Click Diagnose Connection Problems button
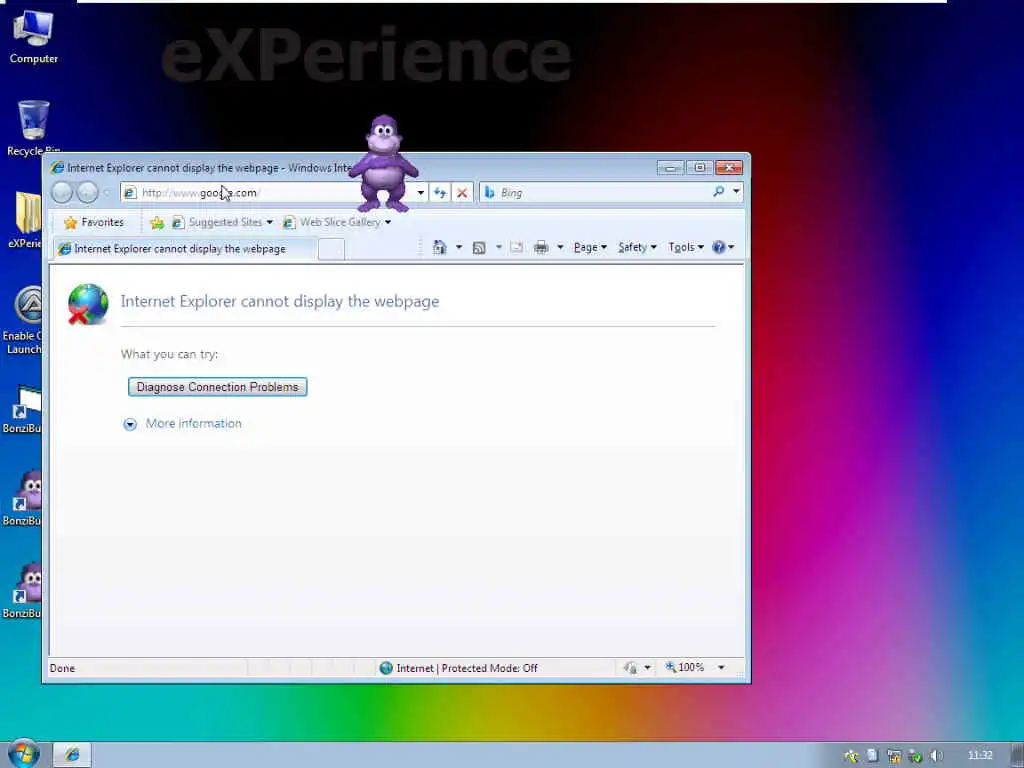 click(x=217, y=387)
